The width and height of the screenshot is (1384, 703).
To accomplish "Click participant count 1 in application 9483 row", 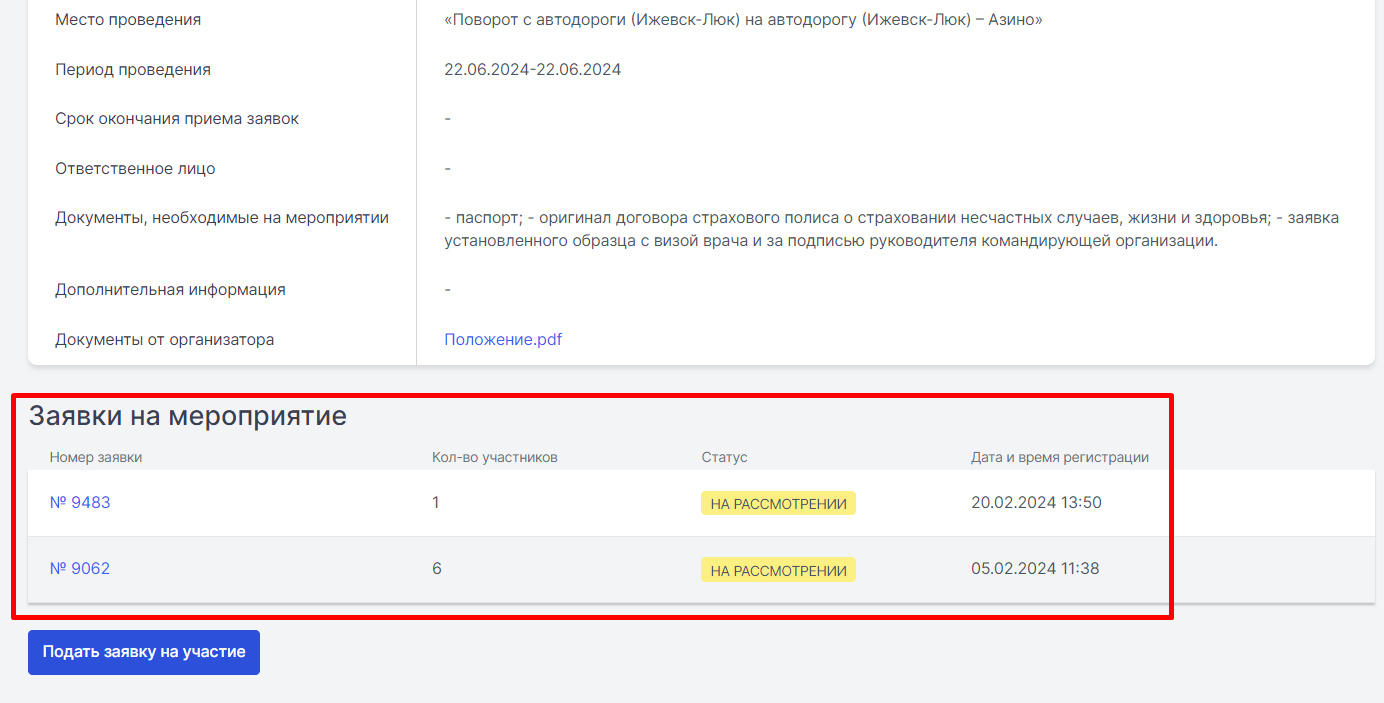I will tap(436, 502).
